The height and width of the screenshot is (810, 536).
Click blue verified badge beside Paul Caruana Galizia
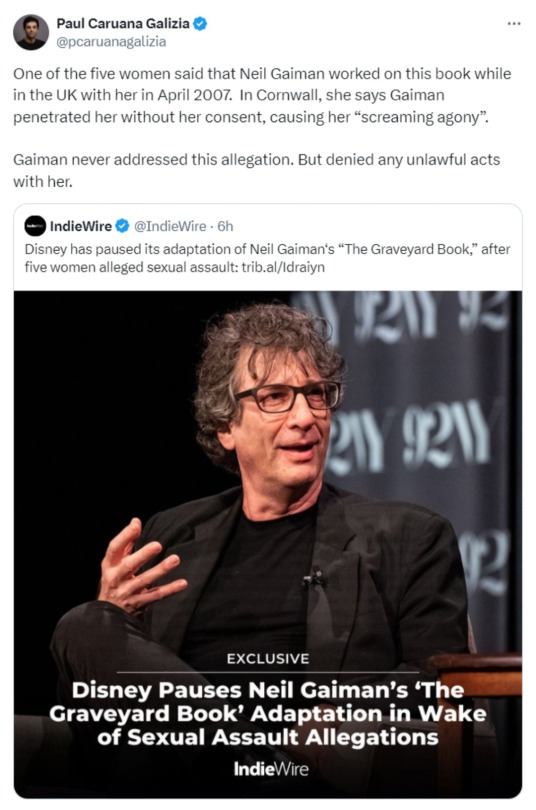point(200,23)
